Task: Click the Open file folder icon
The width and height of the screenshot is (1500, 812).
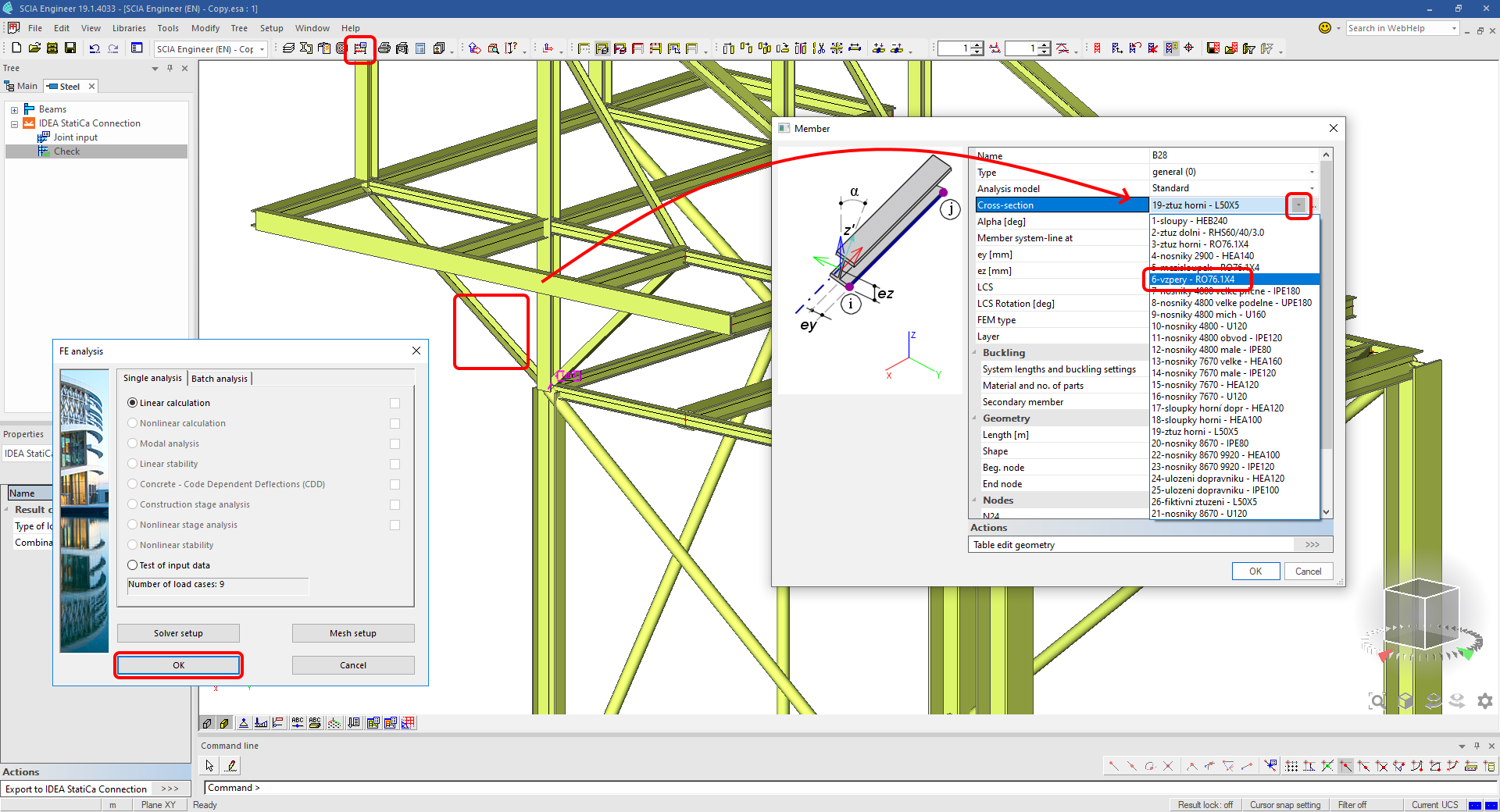Action: 34,48
